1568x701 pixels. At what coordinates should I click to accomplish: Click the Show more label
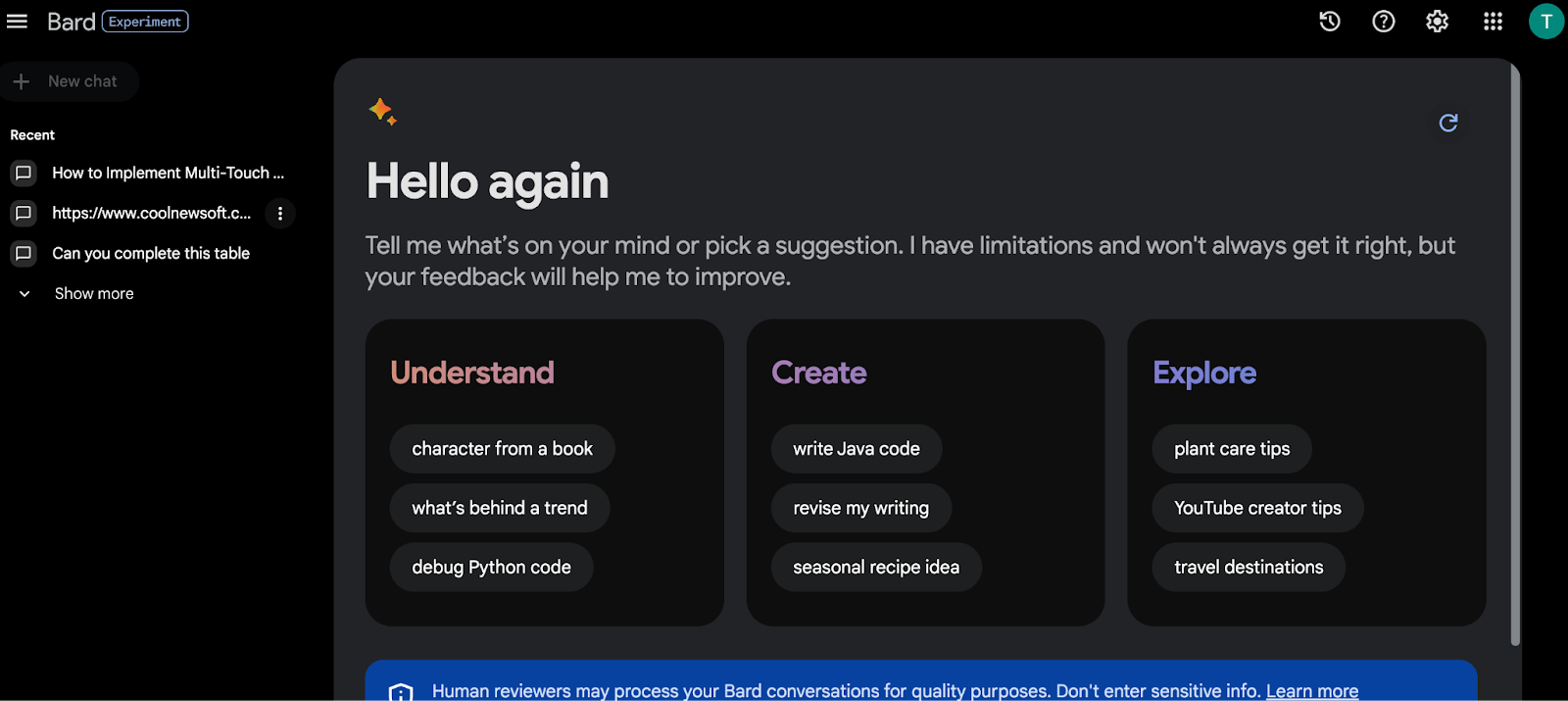pyautogui.click(x=94, y=293)
